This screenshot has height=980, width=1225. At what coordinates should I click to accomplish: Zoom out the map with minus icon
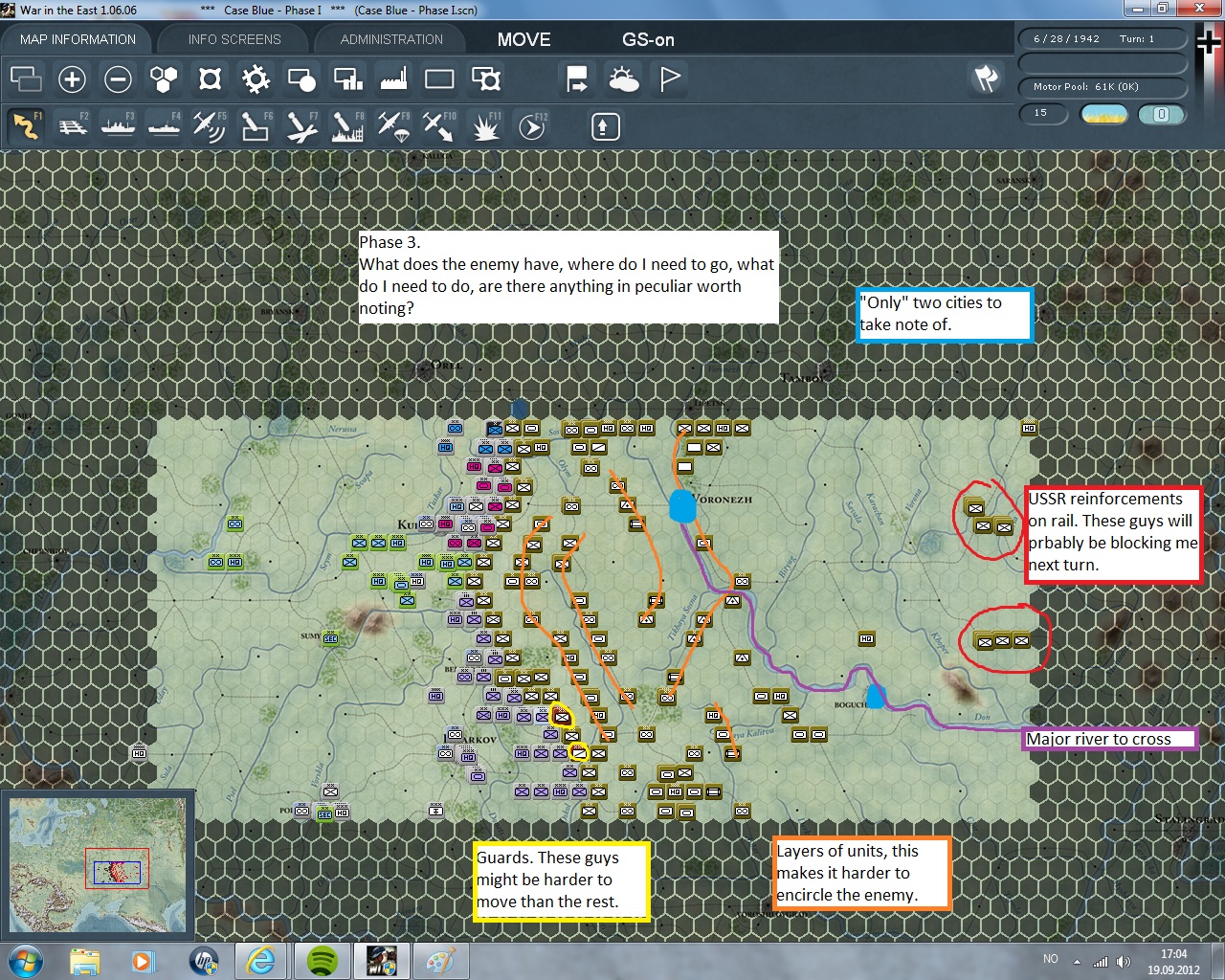pos(118,78)
